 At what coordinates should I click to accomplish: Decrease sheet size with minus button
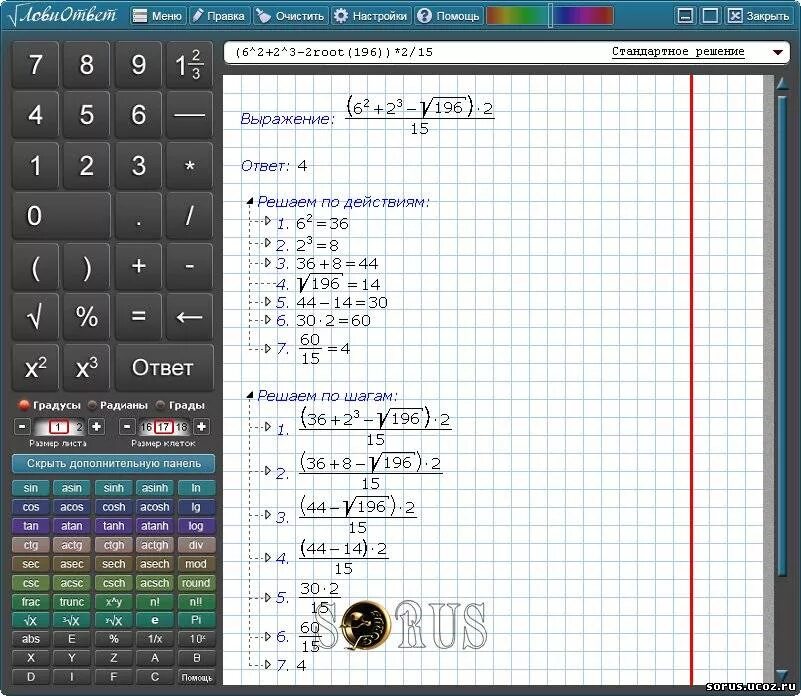(21, 426)
